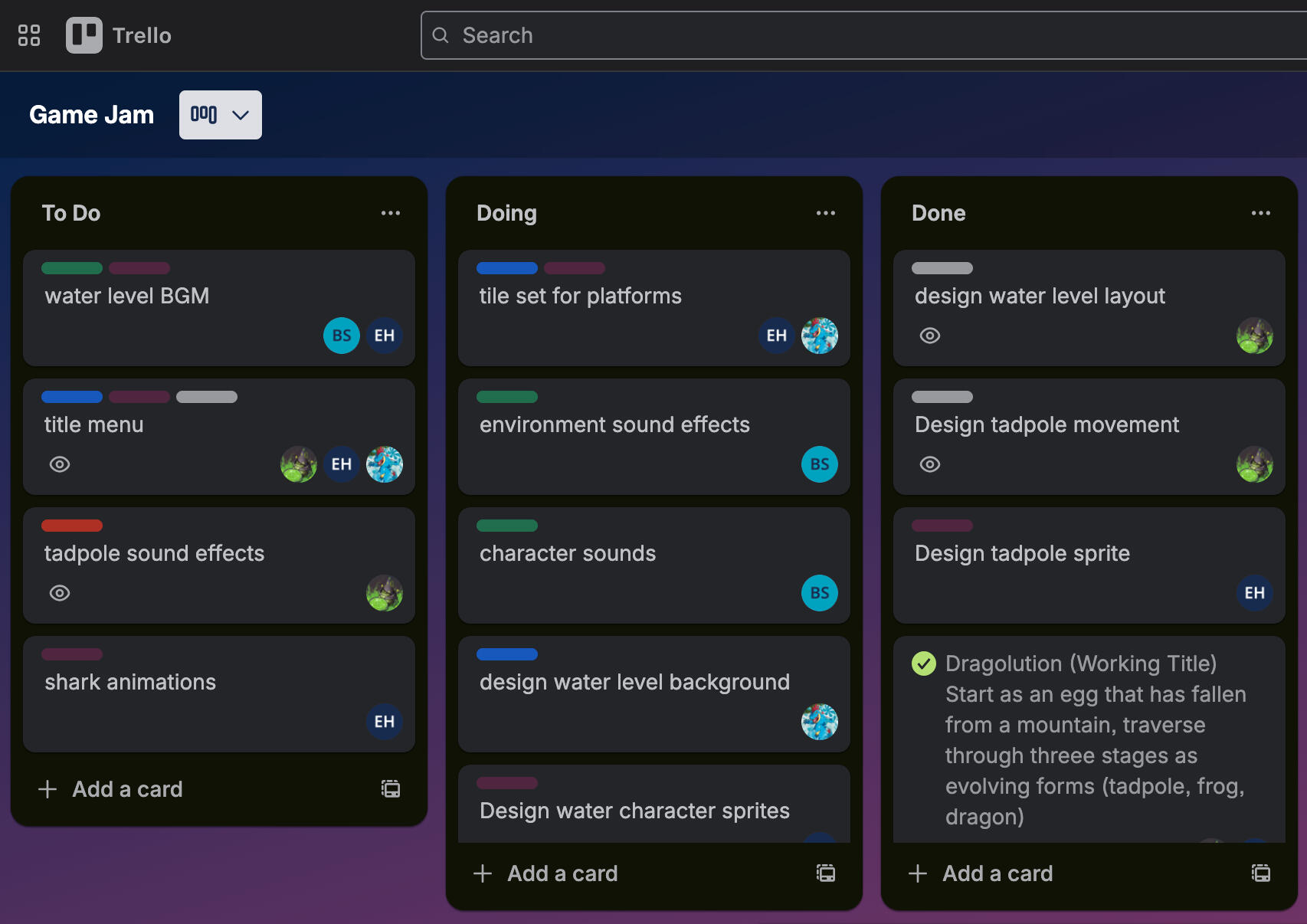Click the Trello logo icon
The image size is (1307, 924).
[84, 35]
